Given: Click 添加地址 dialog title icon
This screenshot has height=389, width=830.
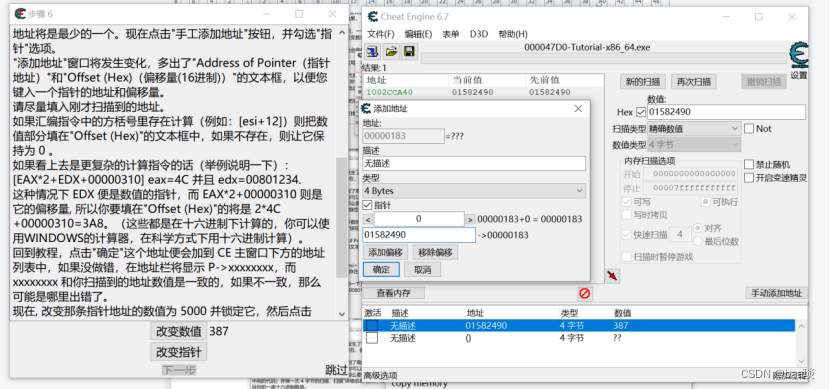Looking at the screenshot, I should pyautogui.click(x=366, y=108).
